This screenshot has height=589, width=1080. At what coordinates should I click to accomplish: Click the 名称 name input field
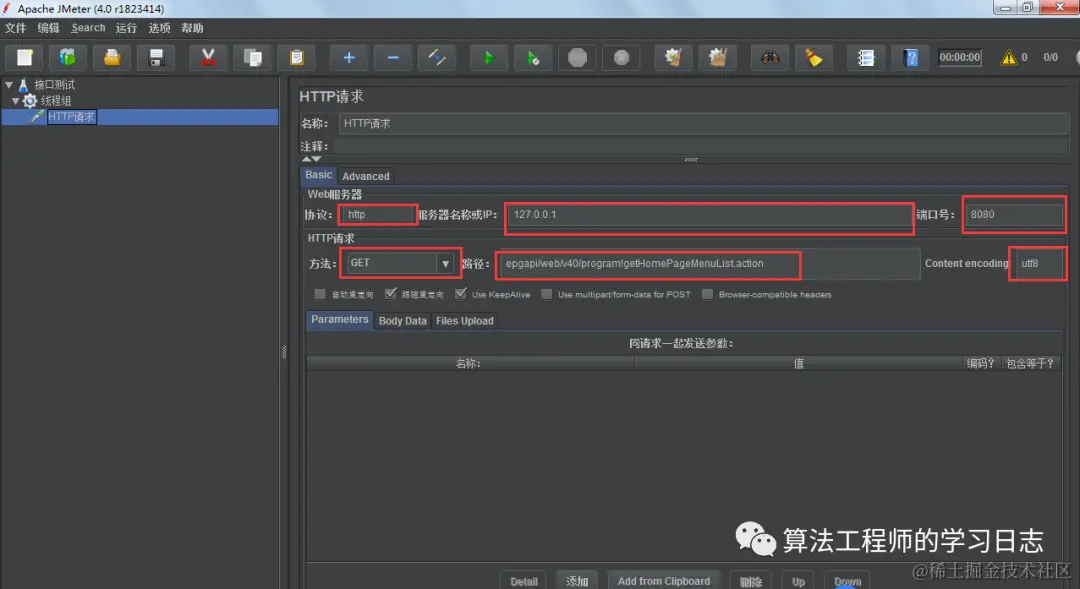click(703, 123)
